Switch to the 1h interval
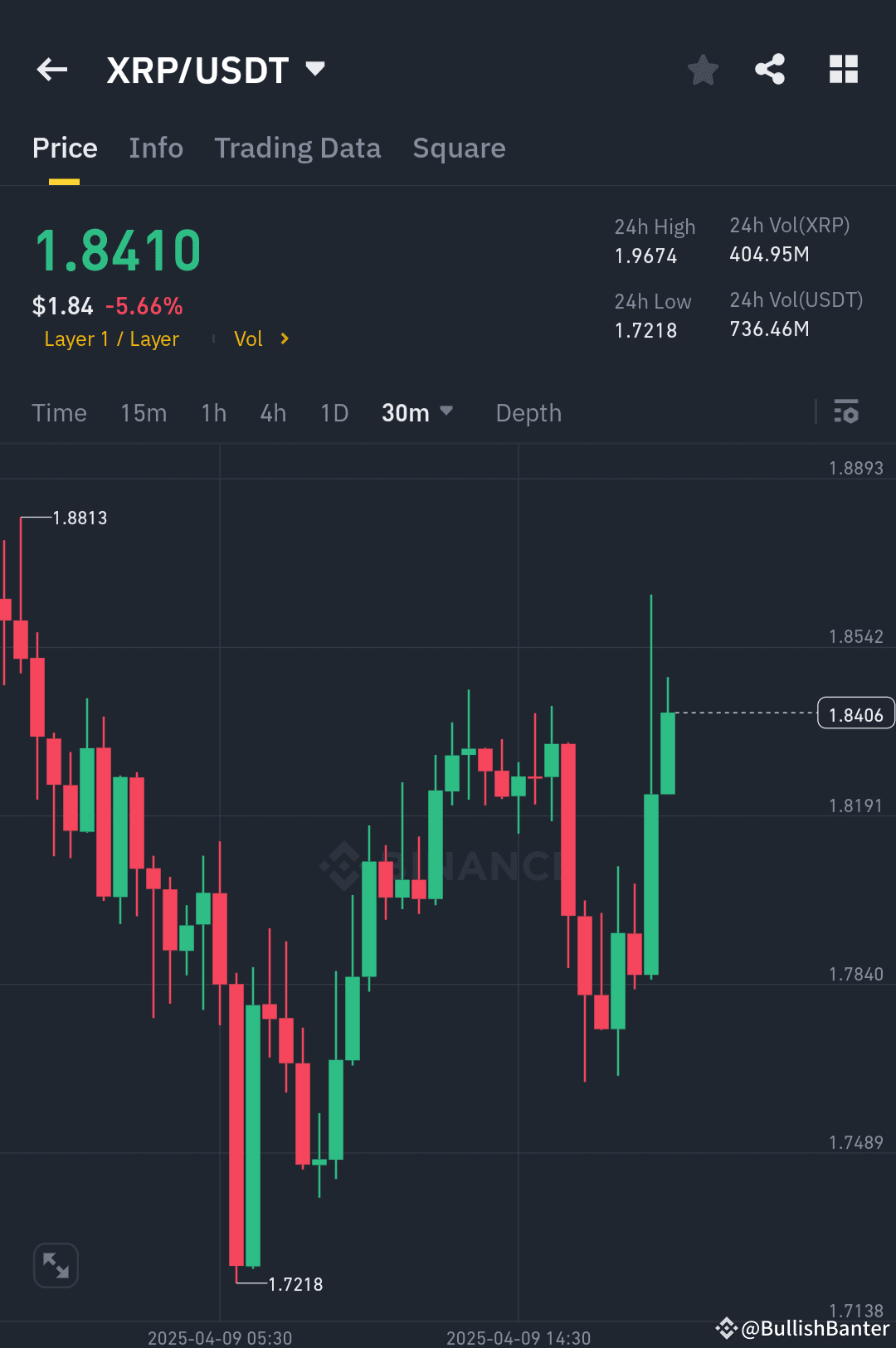 click(x=212, y=412)
